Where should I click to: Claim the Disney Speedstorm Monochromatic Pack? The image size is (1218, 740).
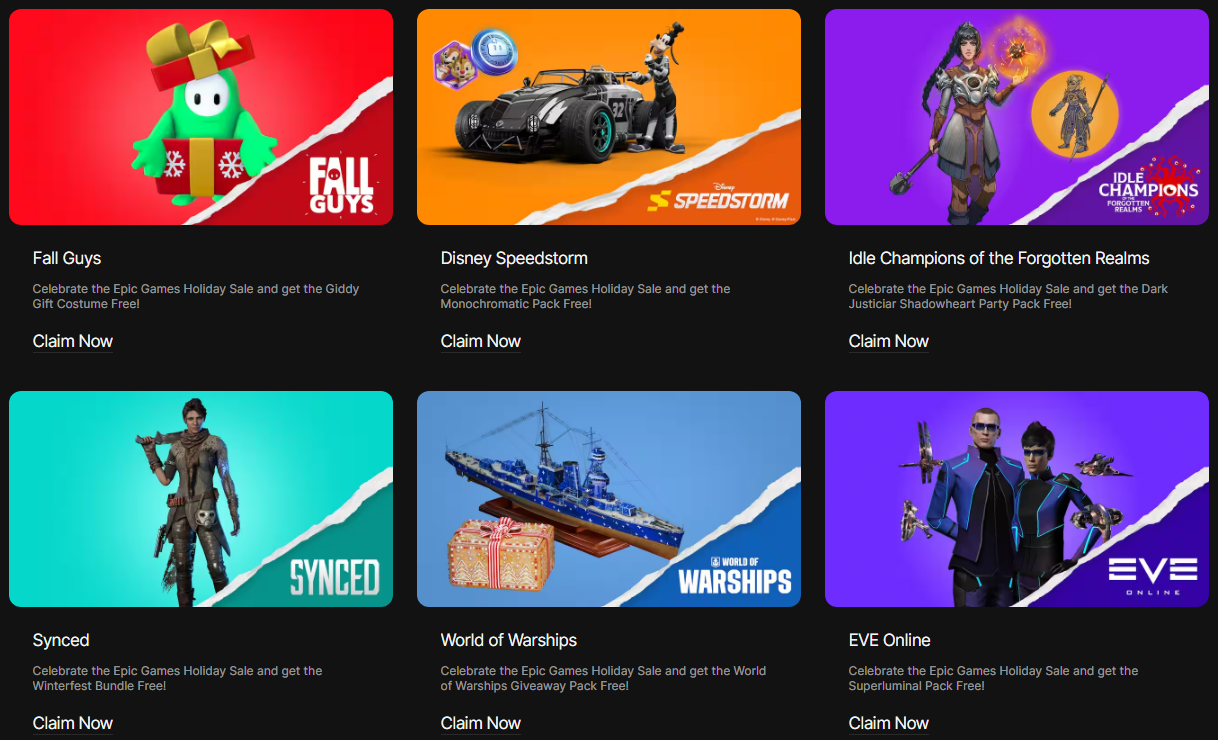coord(481,341)
